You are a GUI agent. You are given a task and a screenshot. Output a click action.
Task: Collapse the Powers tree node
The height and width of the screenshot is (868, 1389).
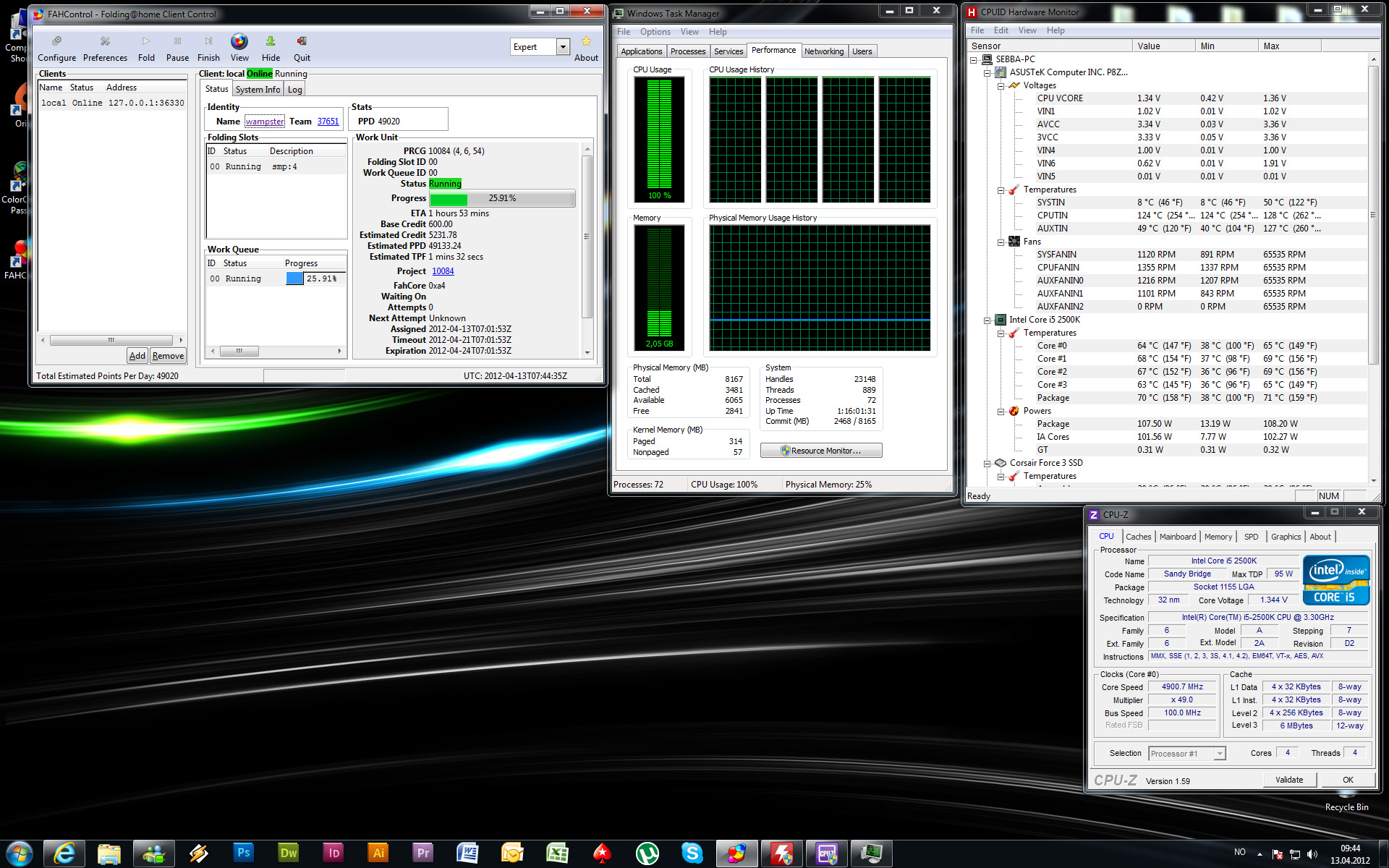(1001, 411)
